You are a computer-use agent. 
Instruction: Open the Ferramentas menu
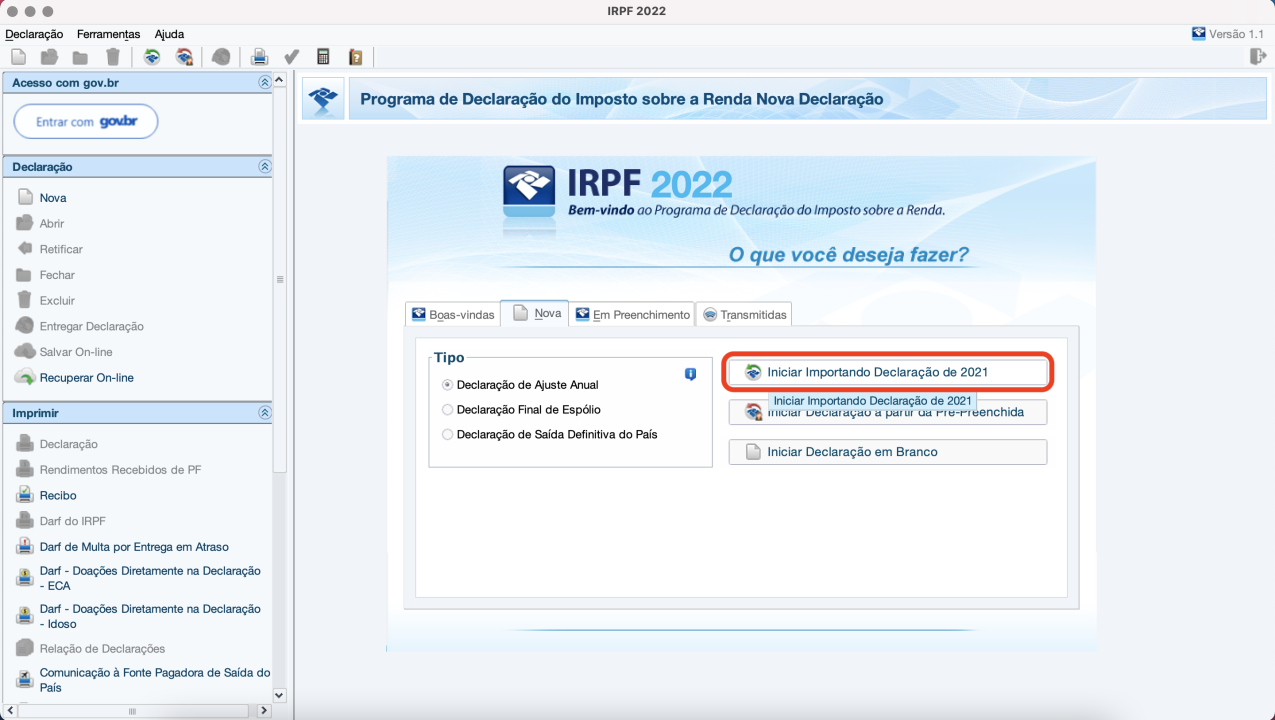click(108, 34)
